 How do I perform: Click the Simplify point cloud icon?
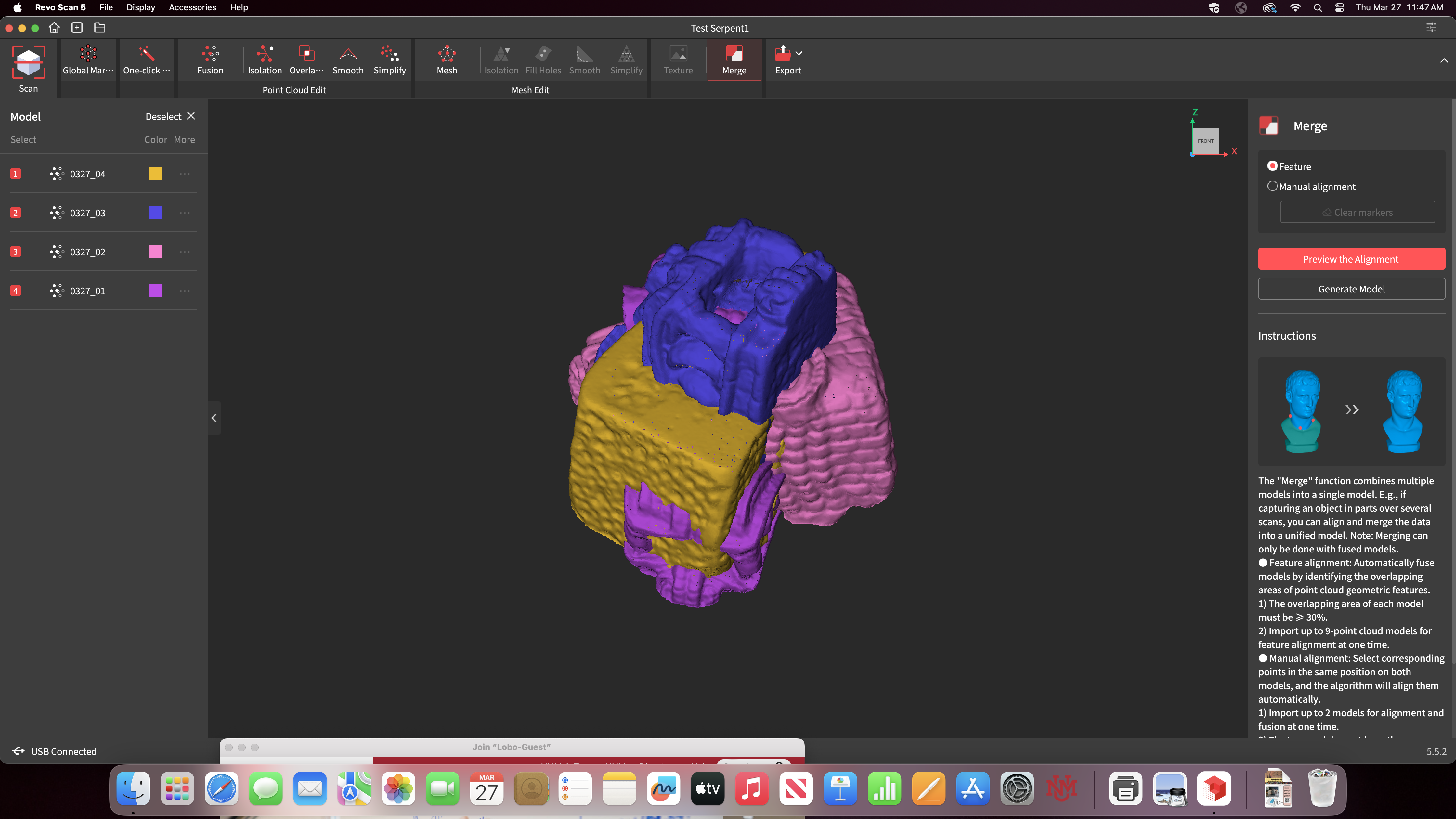tap(389, 54)
